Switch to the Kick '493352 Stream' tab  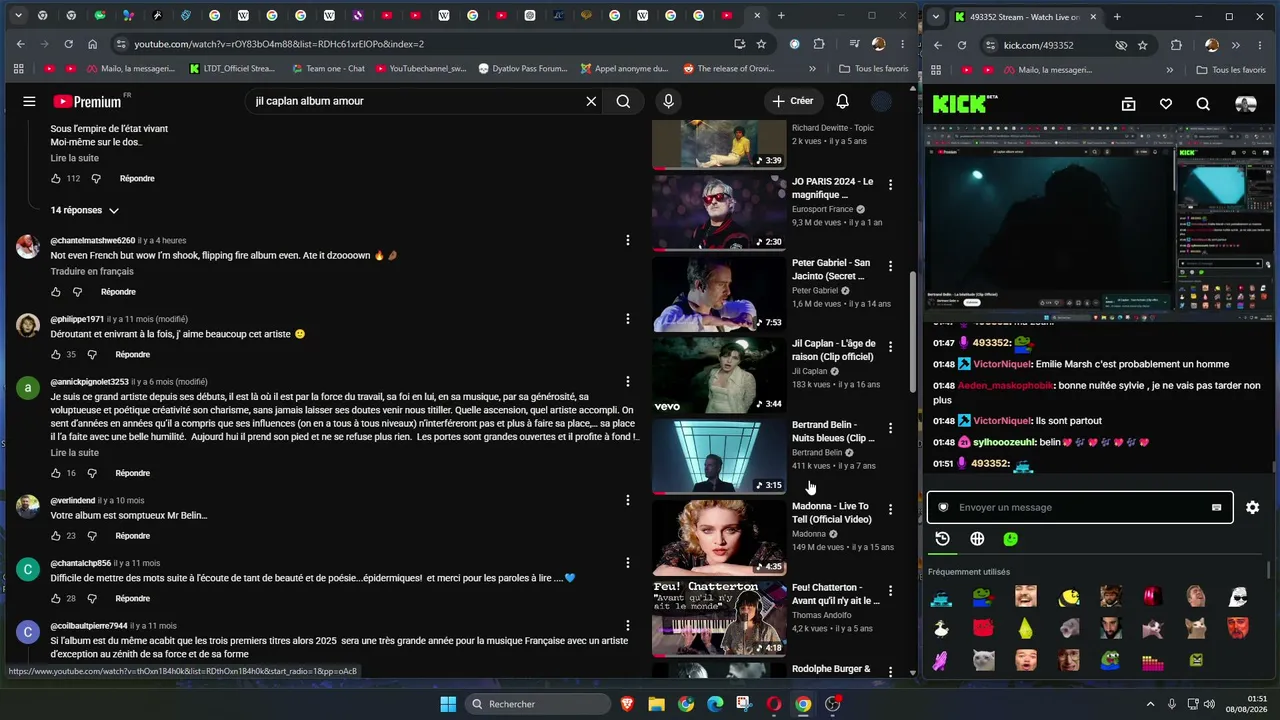pos(1025,17)
